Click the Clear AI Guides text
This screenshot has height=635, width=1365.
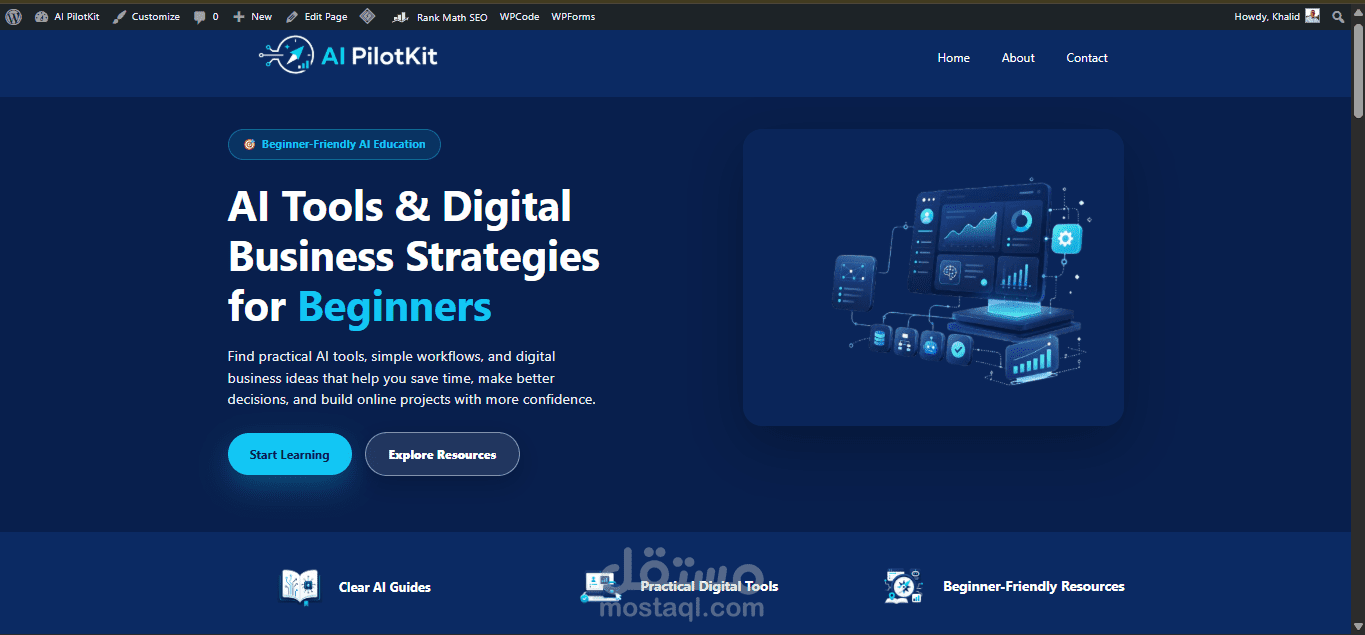coord(385,587)
